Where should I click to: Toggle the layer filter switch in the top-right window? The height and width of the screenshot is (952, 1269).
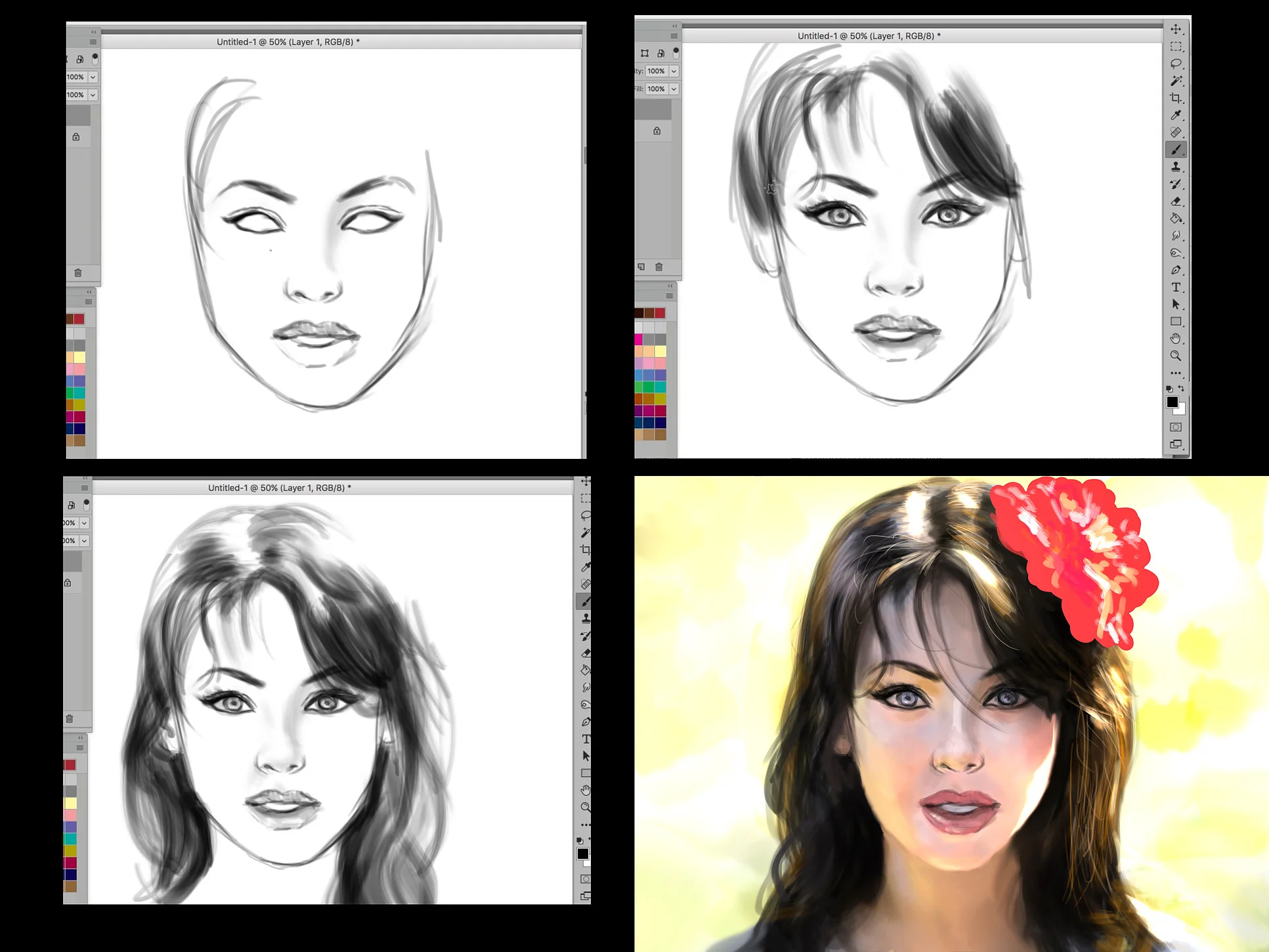tap(676, 53)
